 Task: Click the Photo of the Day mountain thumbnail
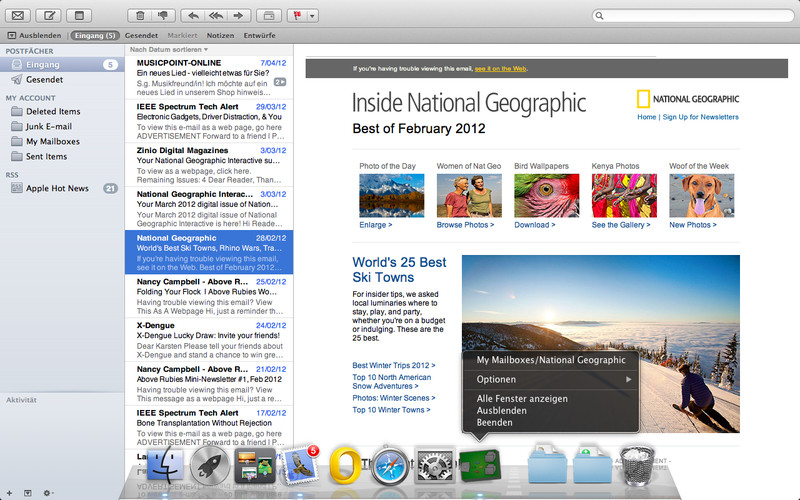point(391,195)
